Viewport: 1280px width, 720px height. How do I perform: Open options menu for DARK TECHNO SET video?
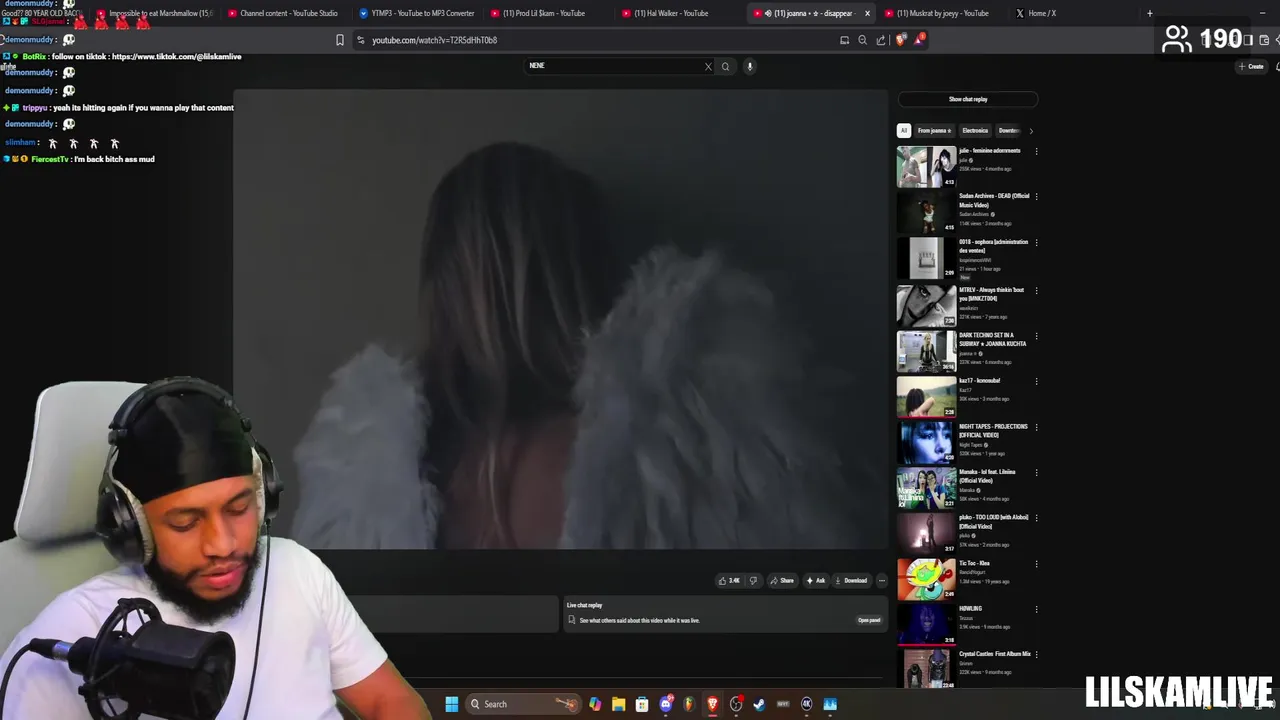pos(1036,336)
